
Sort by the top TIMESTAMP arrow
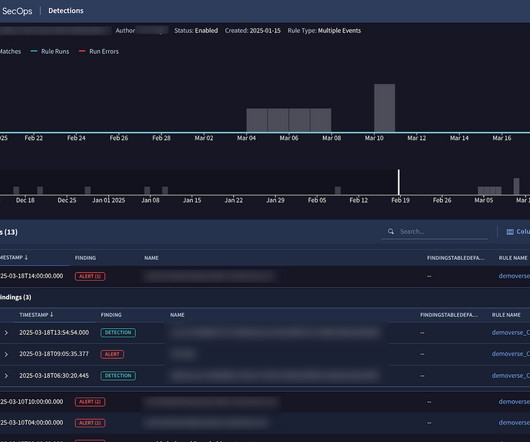click(x=26, y=257)
